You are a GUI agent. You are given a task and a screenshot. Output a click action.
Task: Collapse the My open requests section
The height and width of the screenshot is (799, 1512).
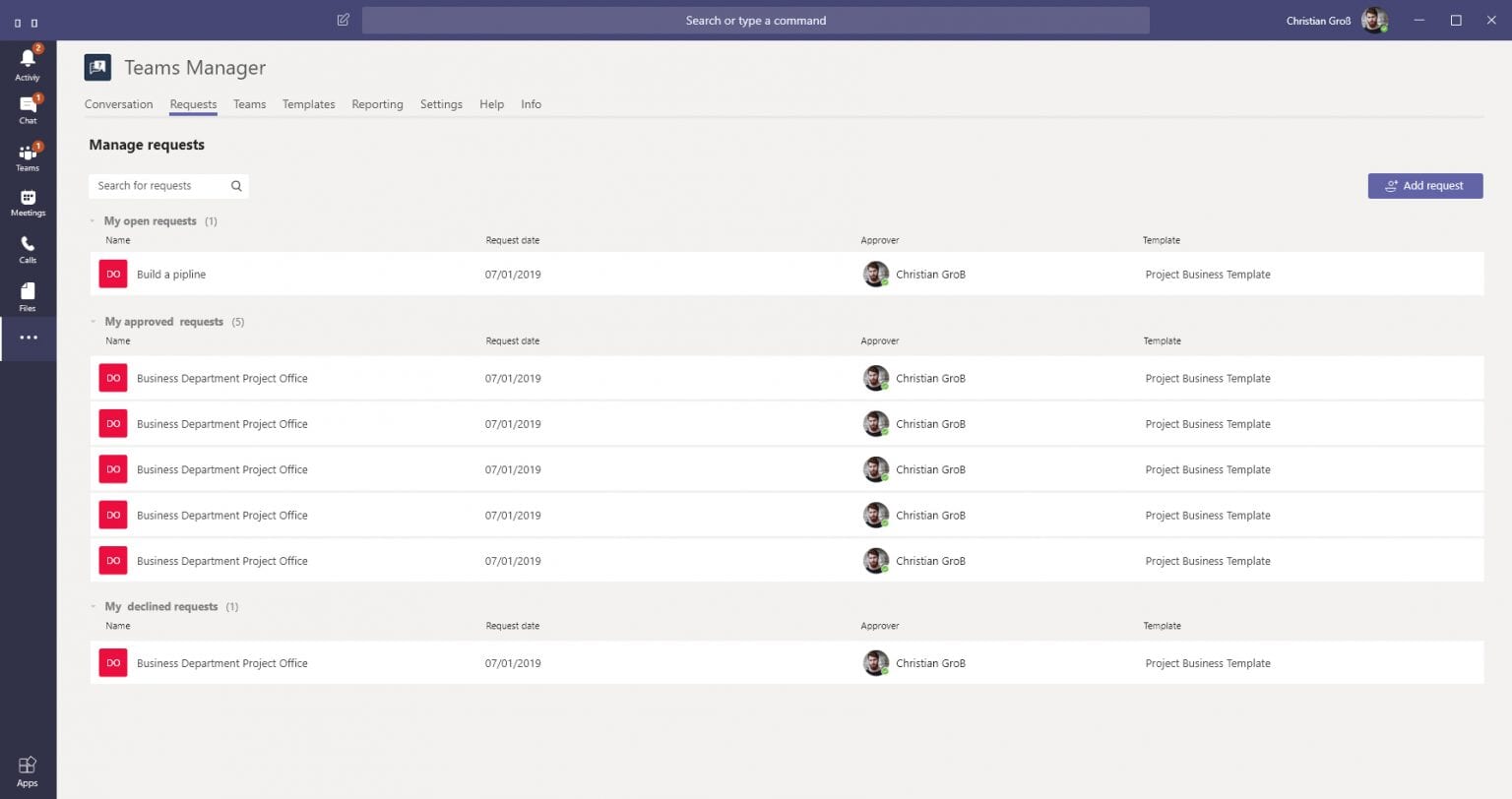93,221
